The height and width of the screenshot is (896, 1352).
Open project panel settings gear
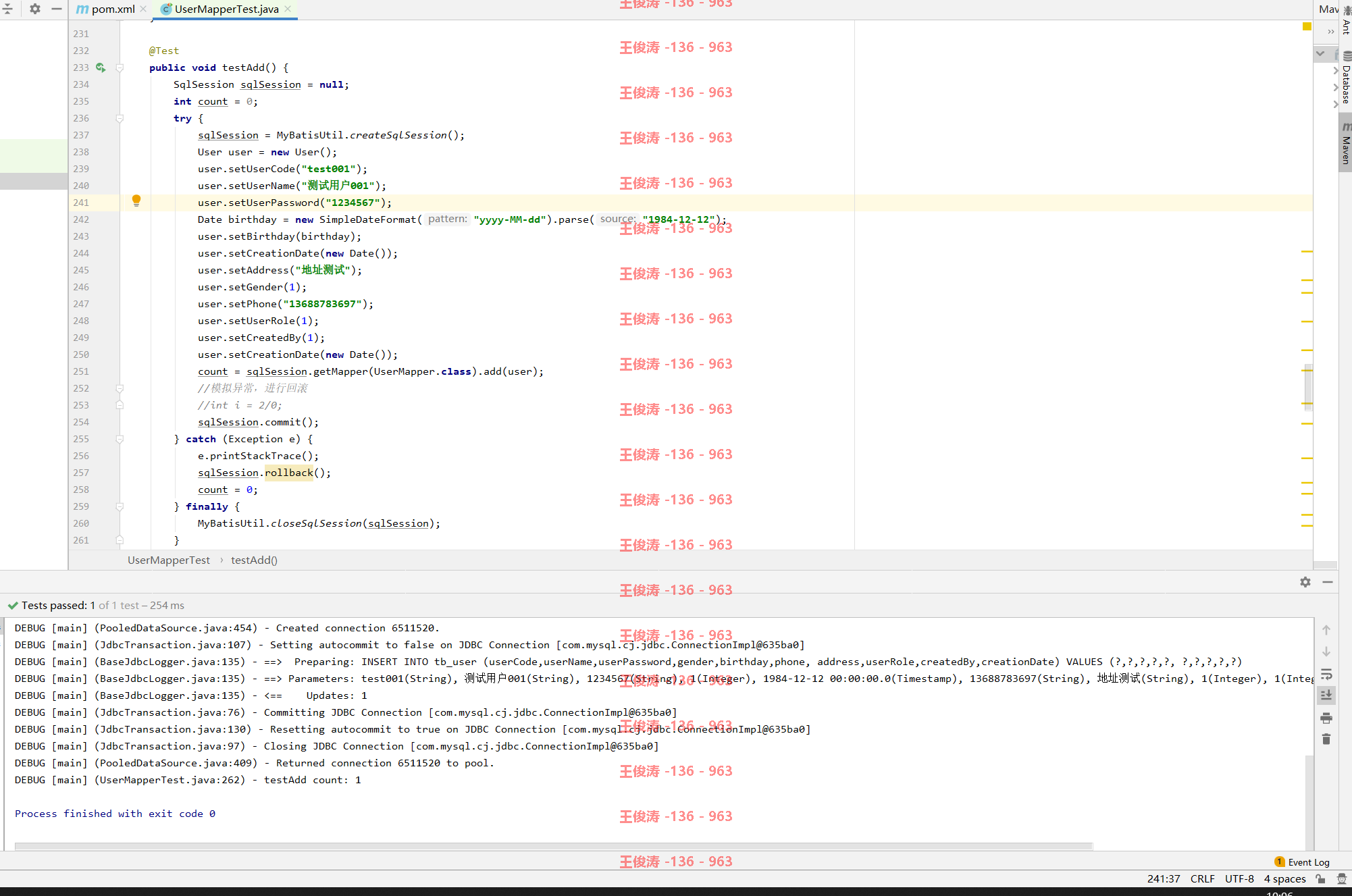point(35,9)
